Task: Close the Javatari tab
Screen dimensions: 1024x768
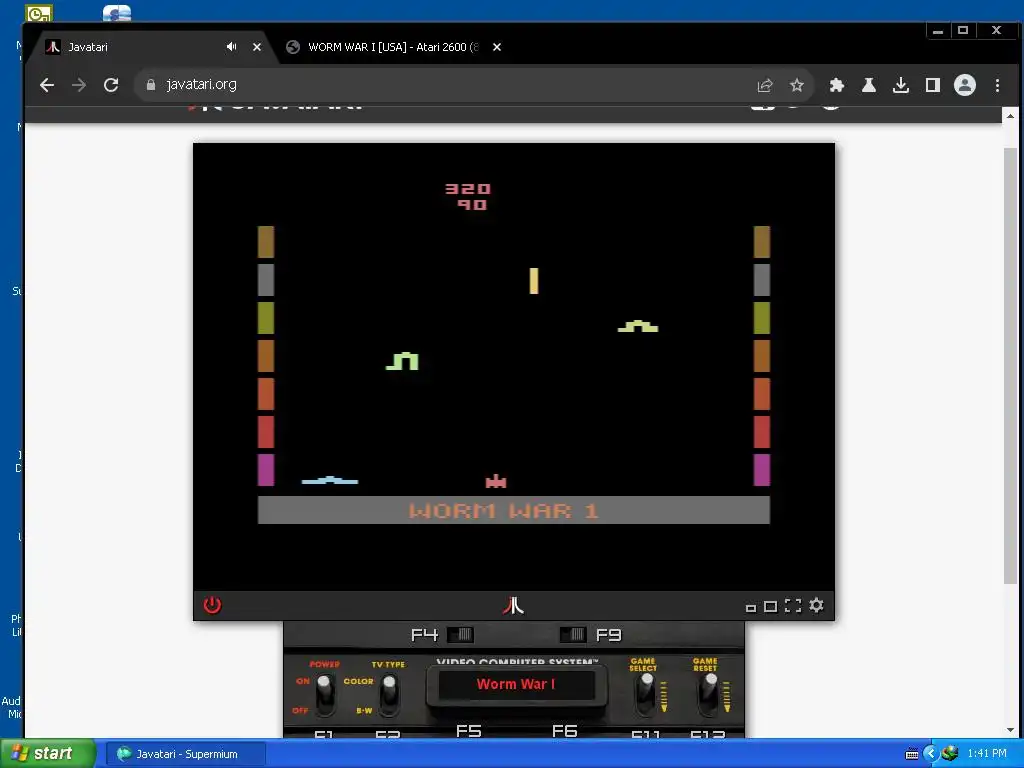Action: [x=257, y=47]
